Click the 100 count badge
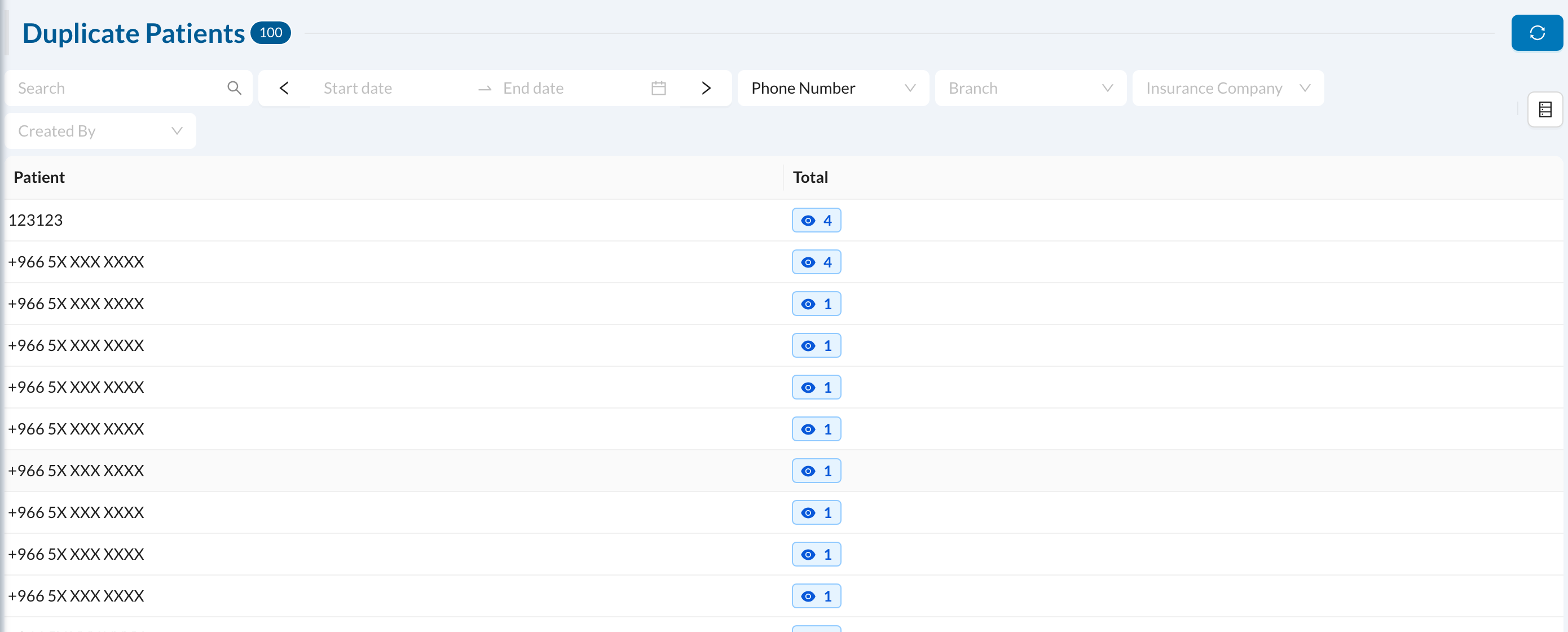 [x=270, y=33]
